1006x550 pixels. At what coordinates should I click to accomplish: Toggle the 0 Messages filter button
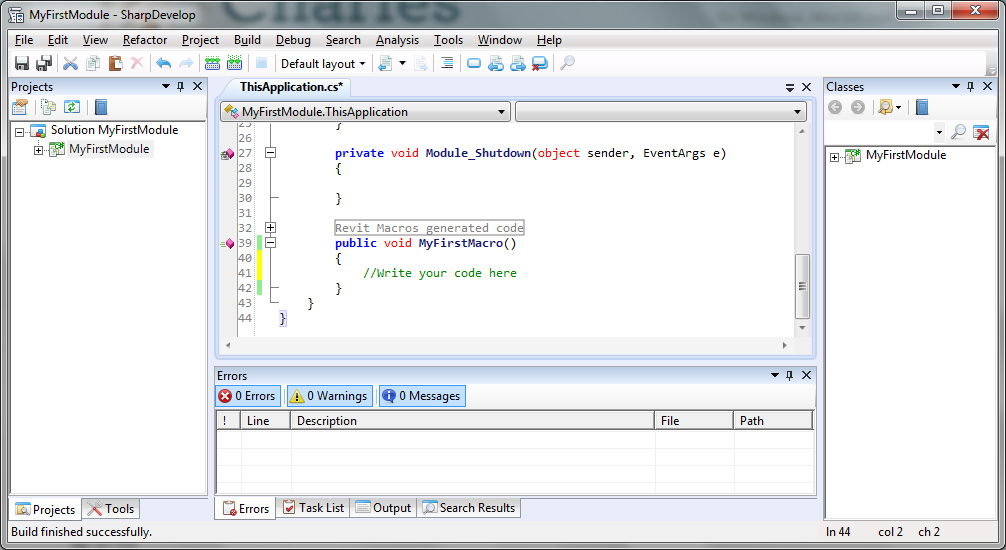422,396
